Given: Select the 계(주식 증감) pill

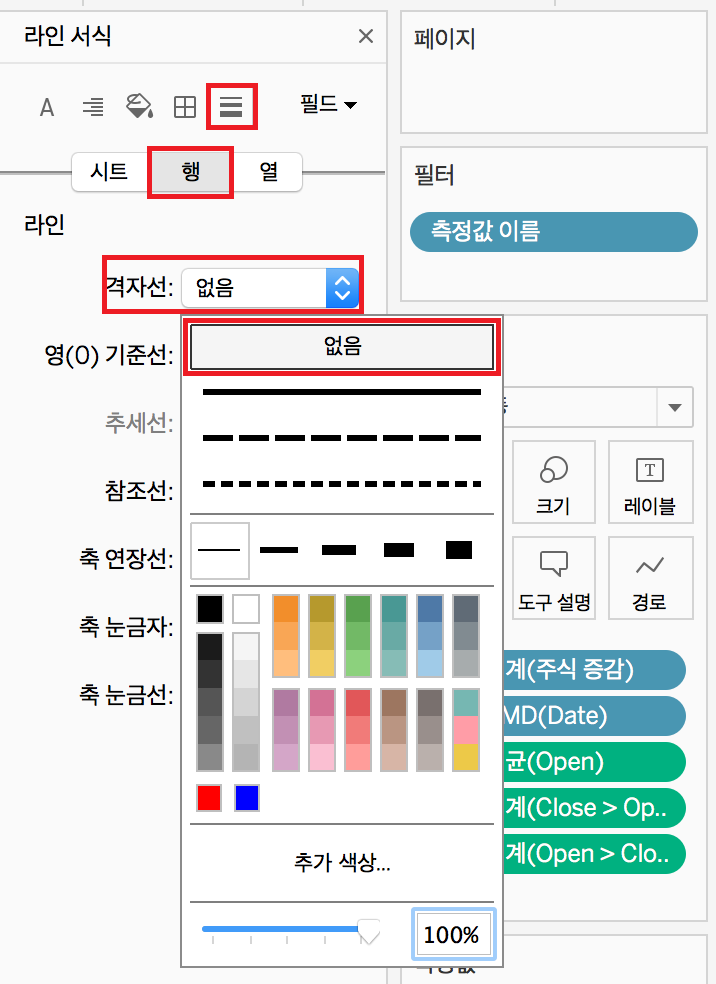Looking at the screenshot, I should [593, 670].
